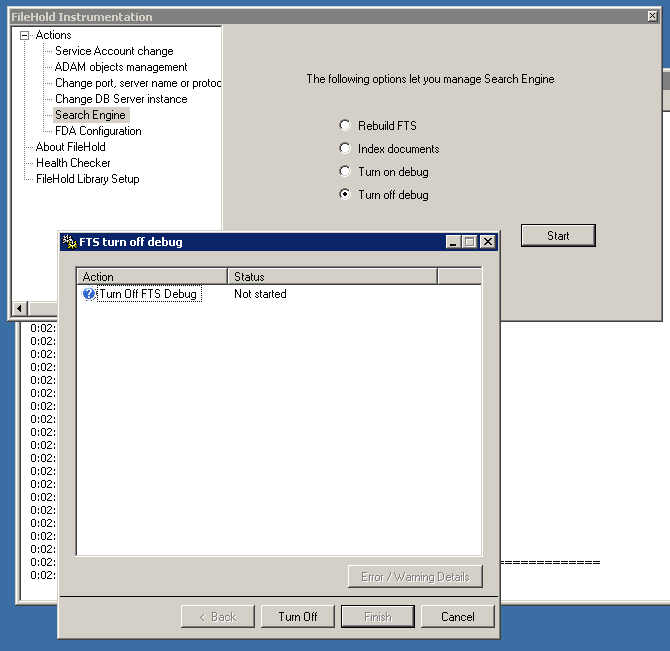Click the Action column header
Screen dimensions: 670x651
click(x=152, y=276)
